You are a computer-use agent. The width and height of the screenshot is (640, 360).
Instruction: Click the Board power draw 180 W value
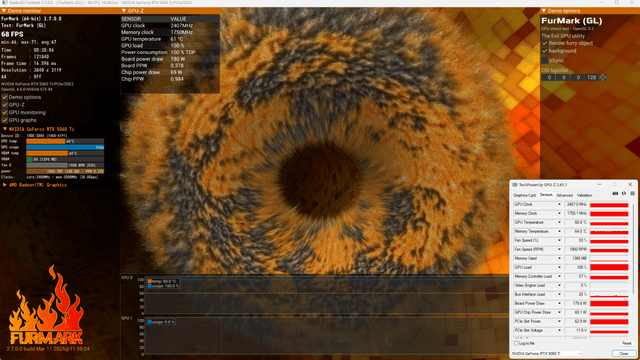pos(178,59)
